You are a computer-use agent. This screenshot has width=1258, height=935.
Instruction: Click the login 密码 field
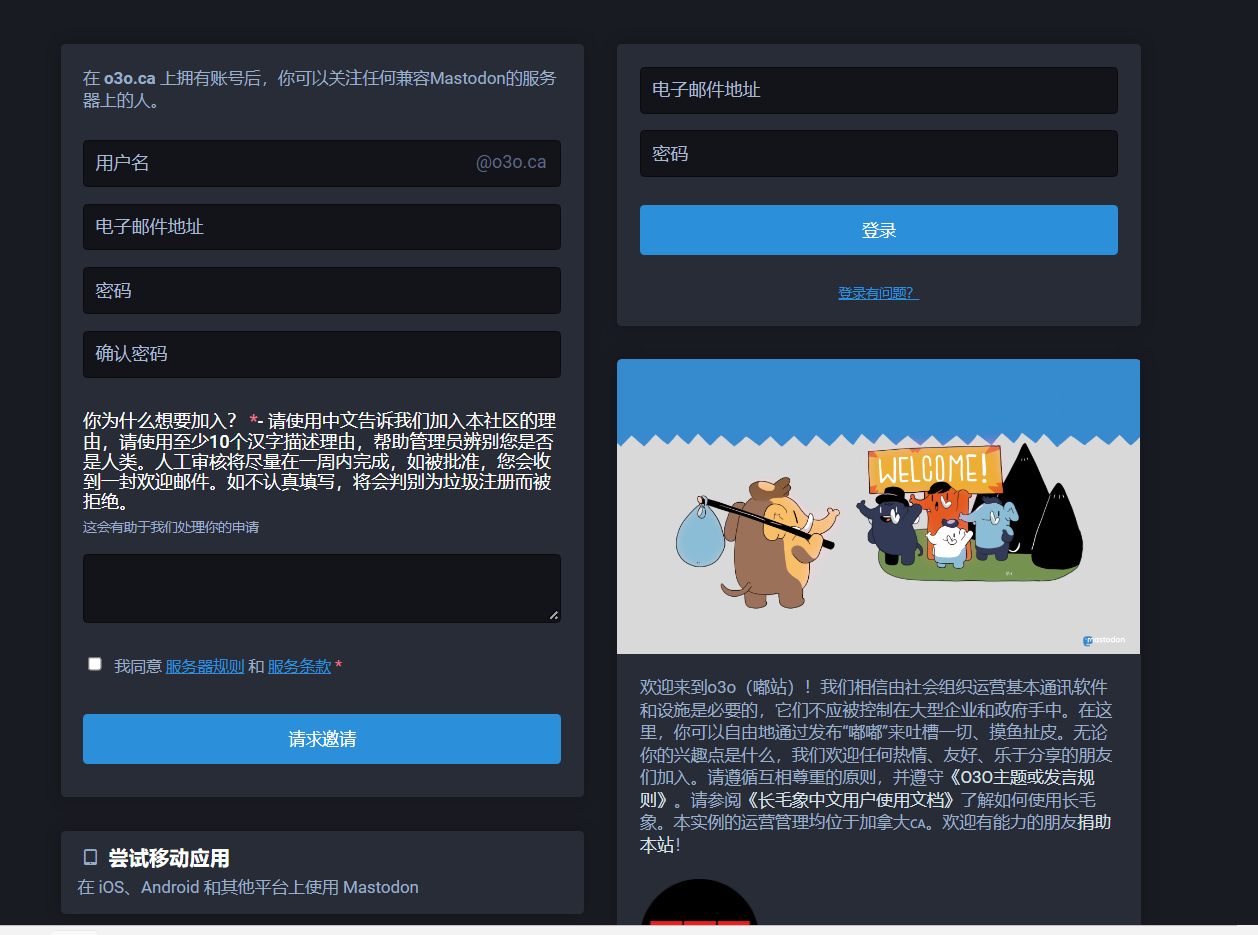tap(878, 154)
